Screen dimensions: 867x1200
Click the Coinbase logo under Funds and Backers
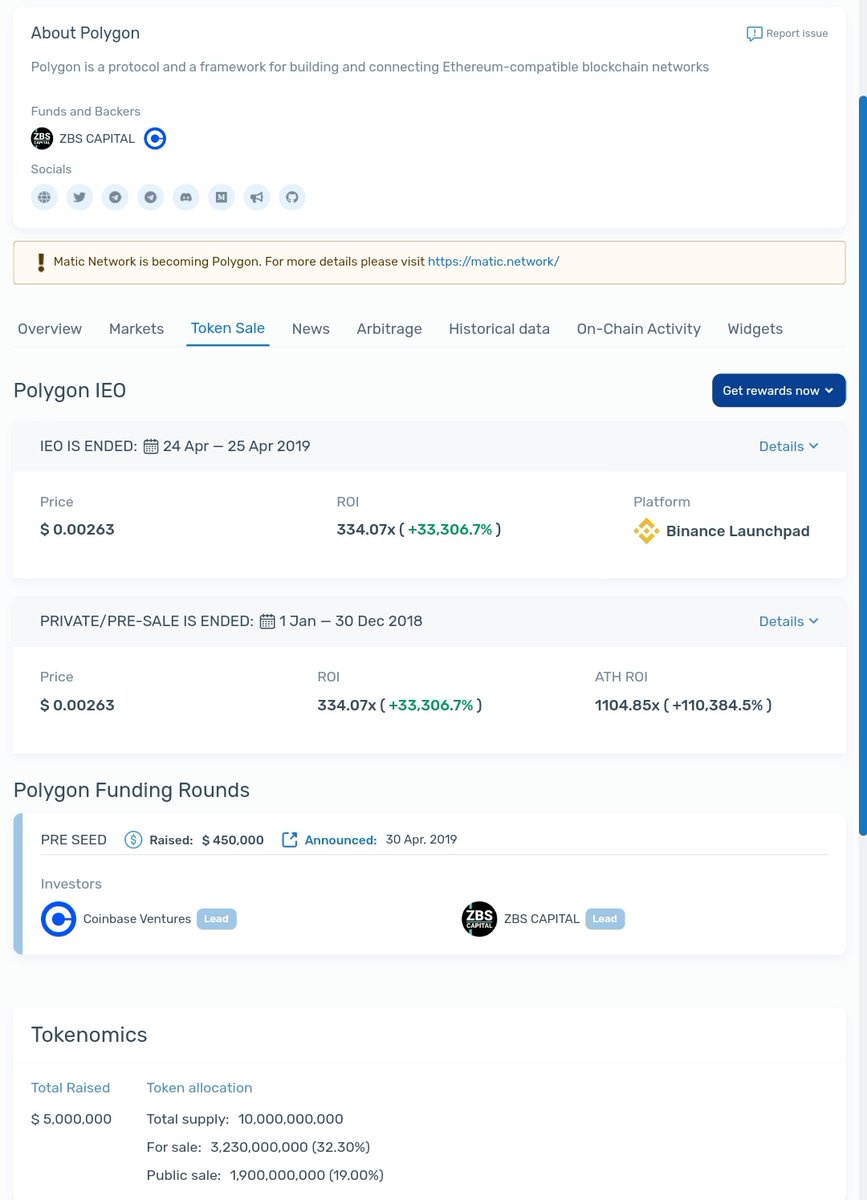pos(155,138)
